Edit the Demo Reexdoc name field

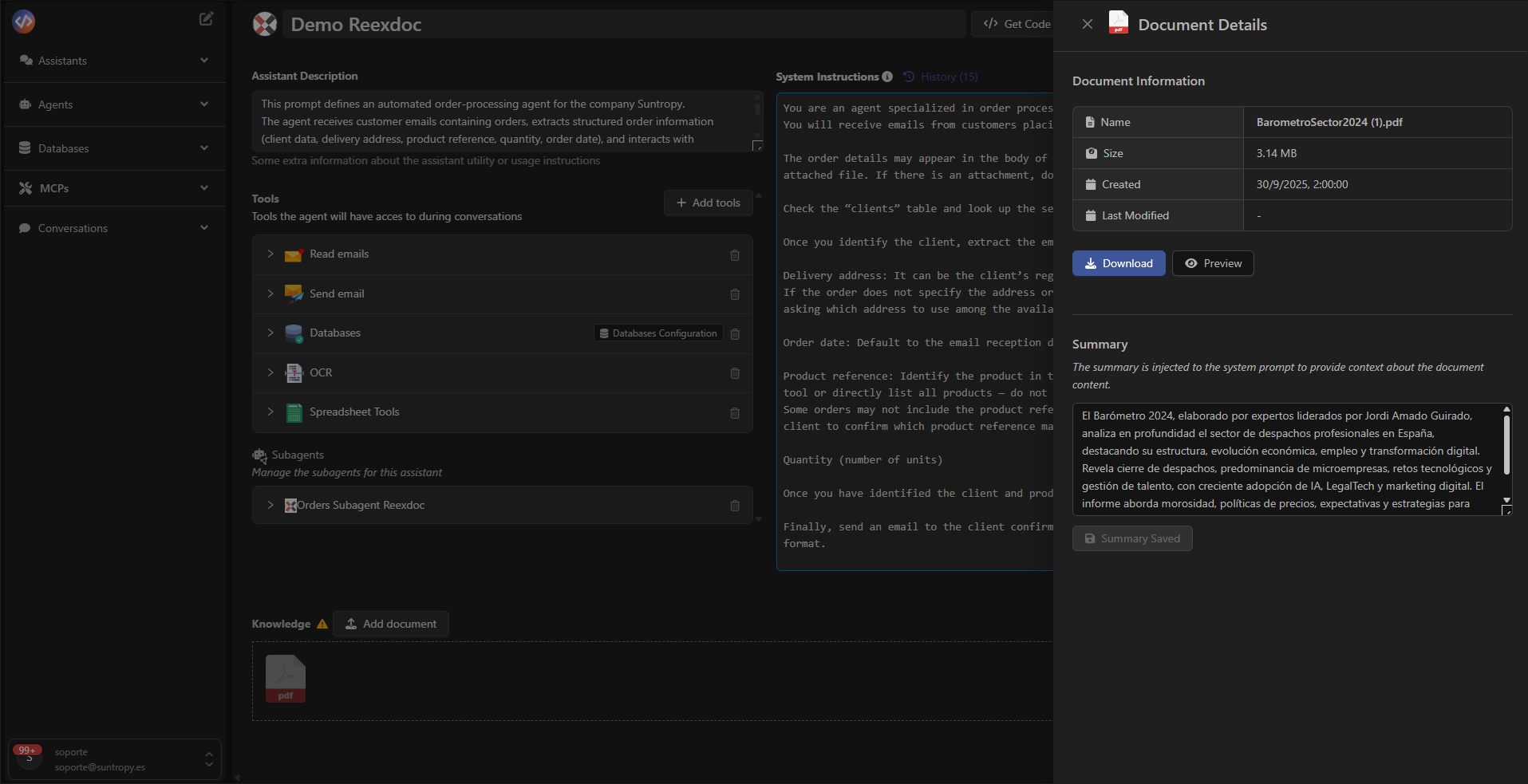pyautogui.click(x=624, y=25)
